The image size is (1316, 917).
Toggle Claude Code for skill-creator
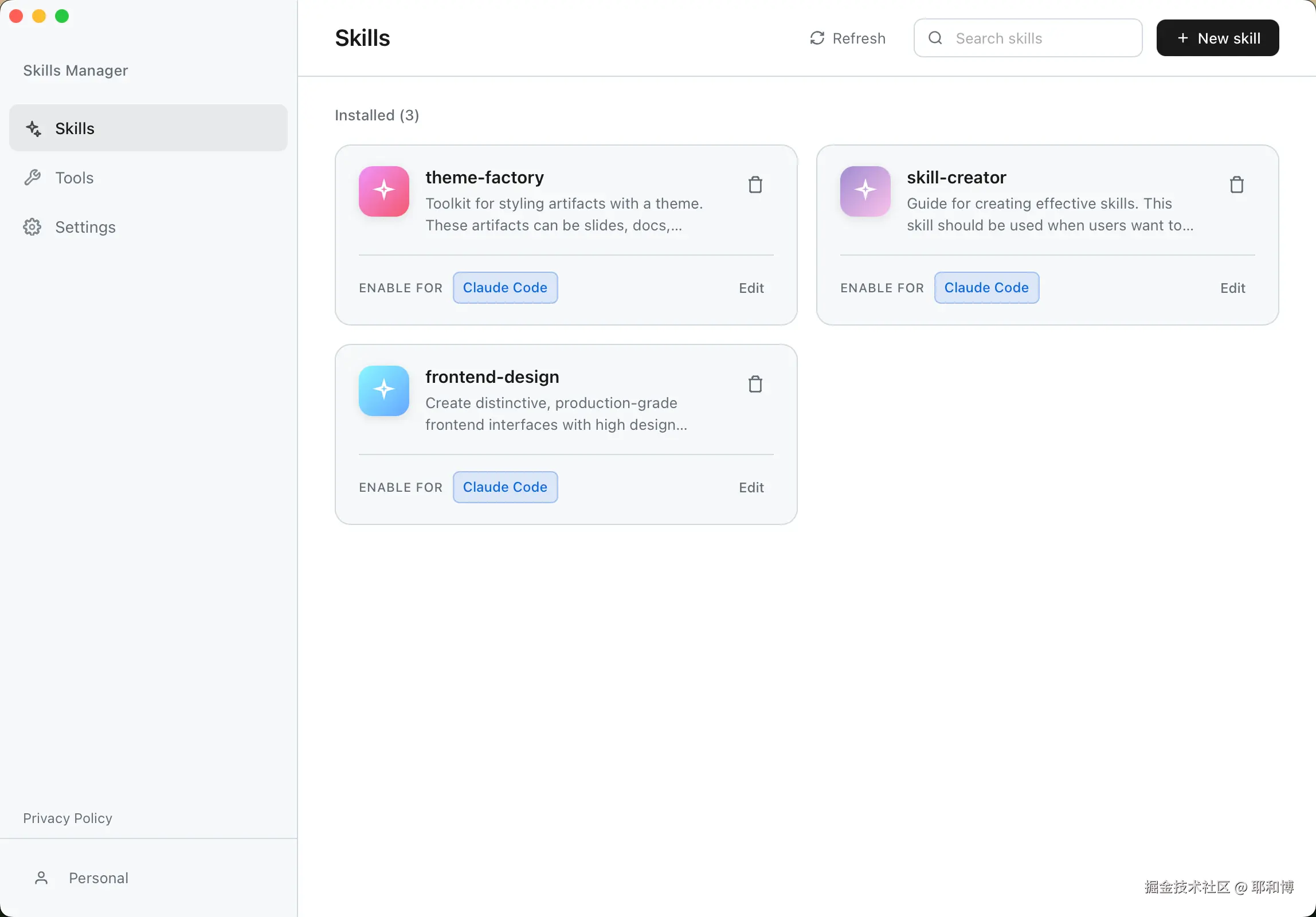coord(986,288)
